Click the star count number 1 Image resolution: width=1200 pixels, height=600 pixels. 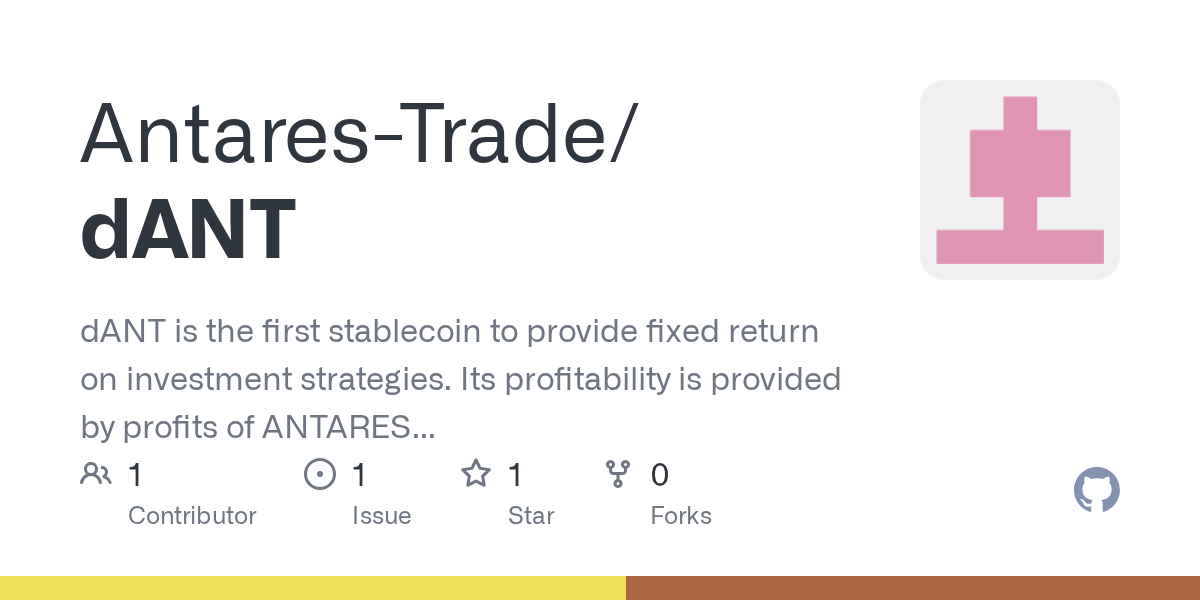pyautogui.click(x=515, y=475)
